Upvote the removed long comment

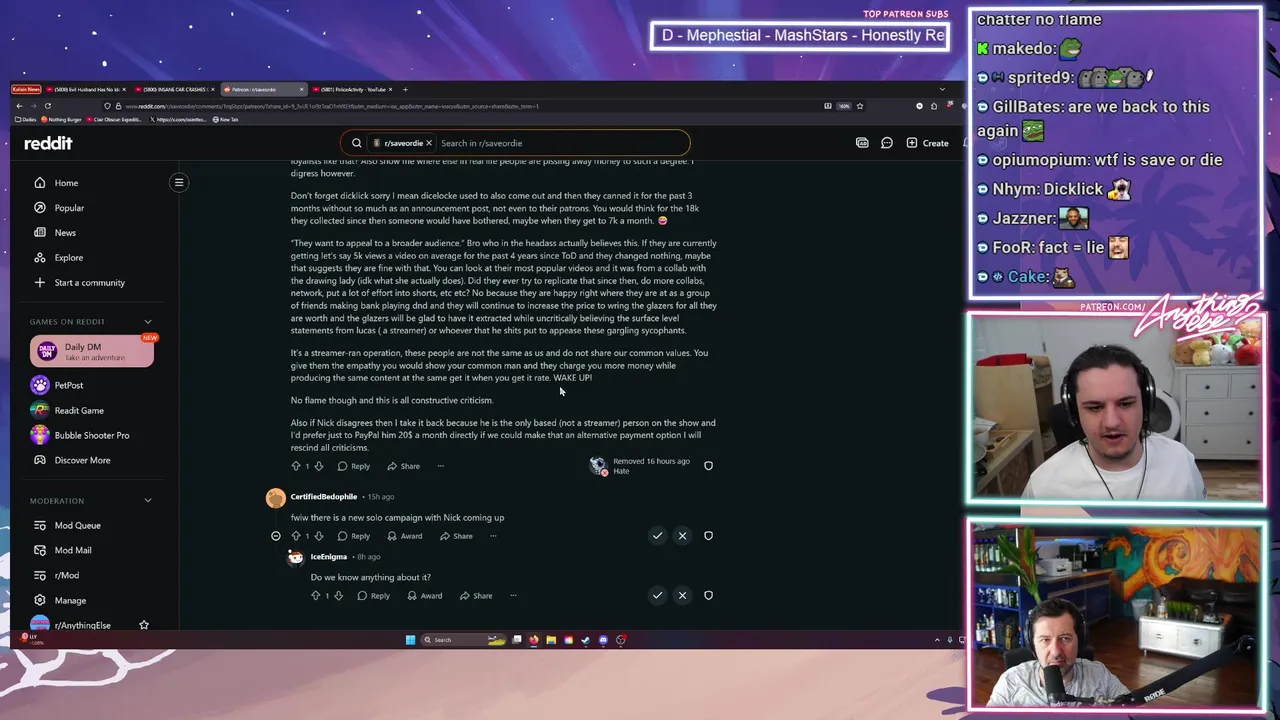click(x=296, y=466)
